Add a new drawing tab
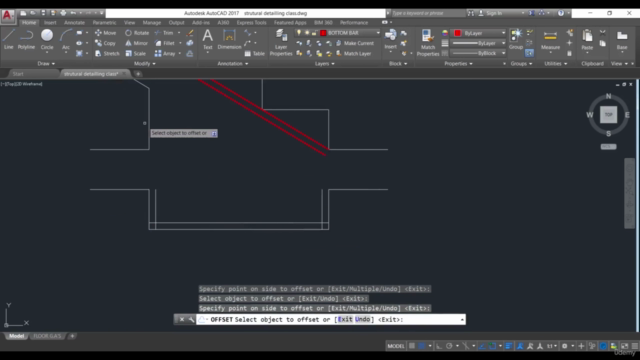 click(x=138, y=74)
